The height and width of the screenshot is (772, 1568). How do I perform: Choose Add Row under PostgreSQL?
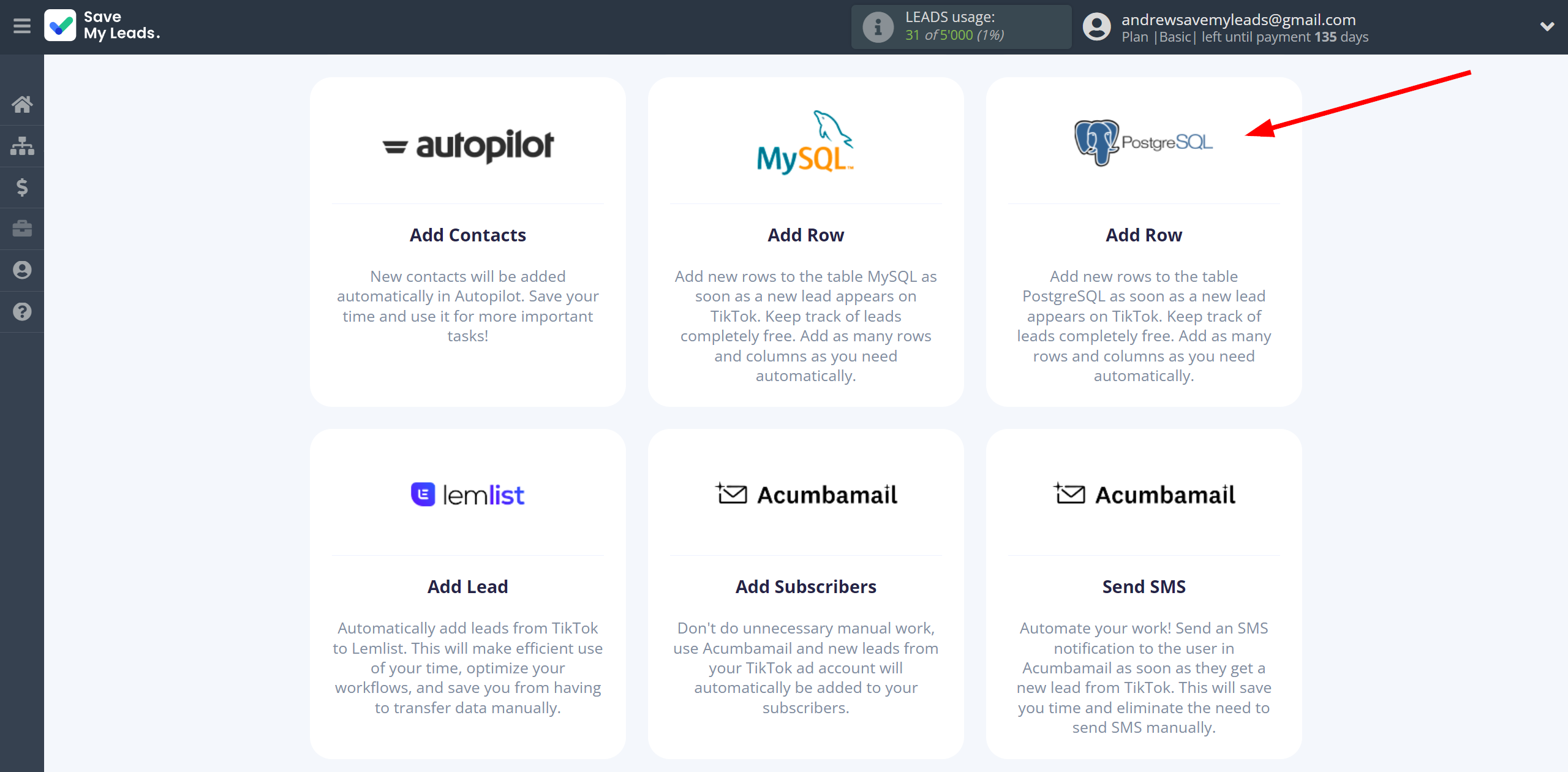coord(1144,235)
